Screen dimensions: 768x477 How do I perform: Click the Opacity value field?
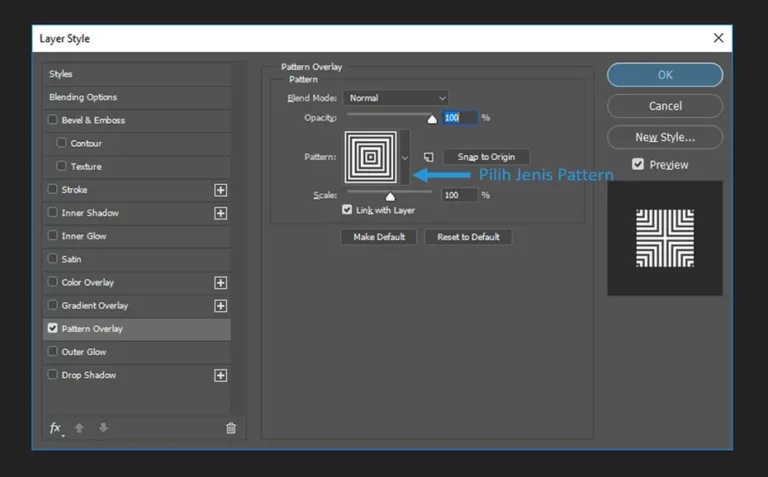coord(459,118)
